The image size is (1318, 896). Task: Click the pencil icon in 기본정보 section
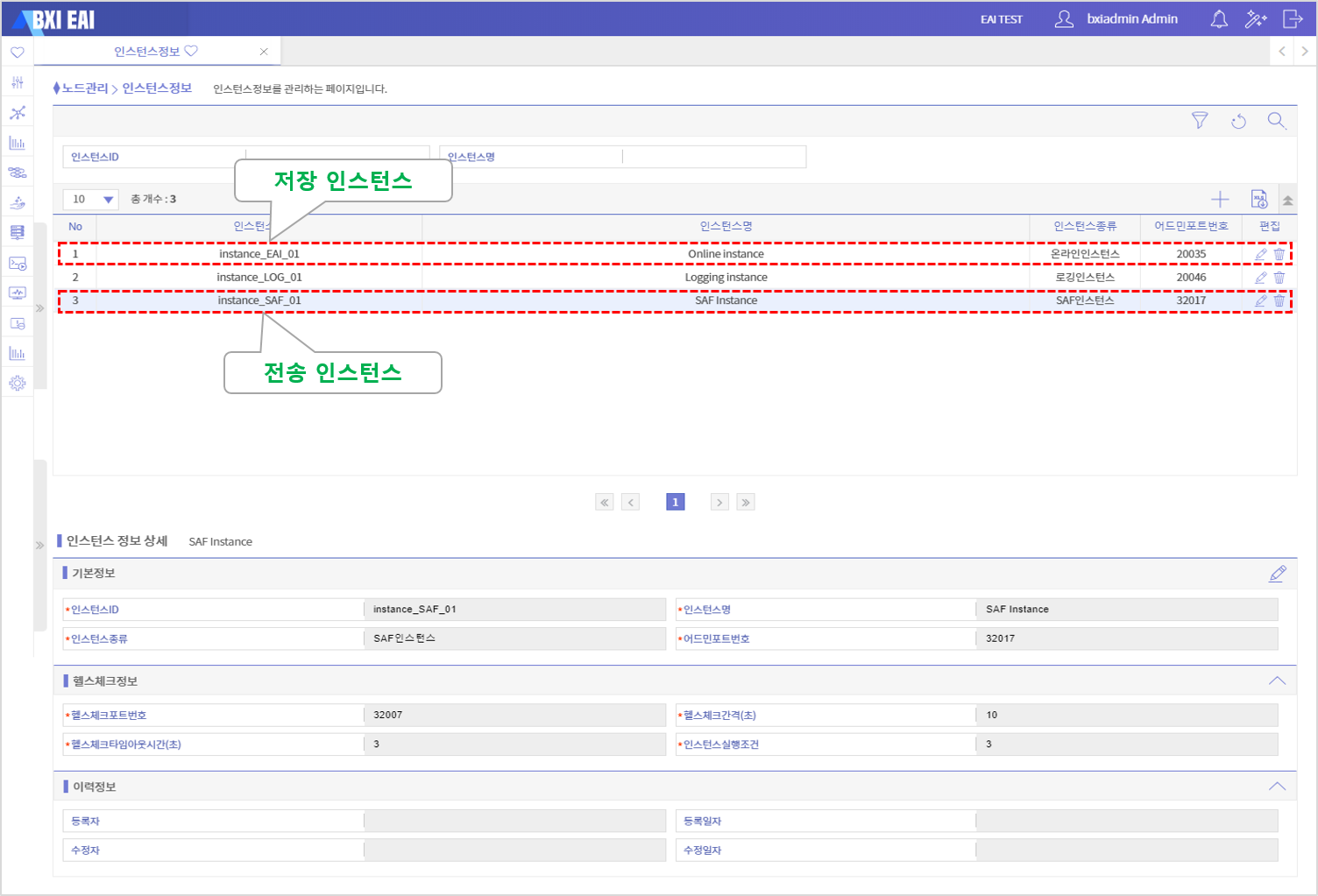1278,574
